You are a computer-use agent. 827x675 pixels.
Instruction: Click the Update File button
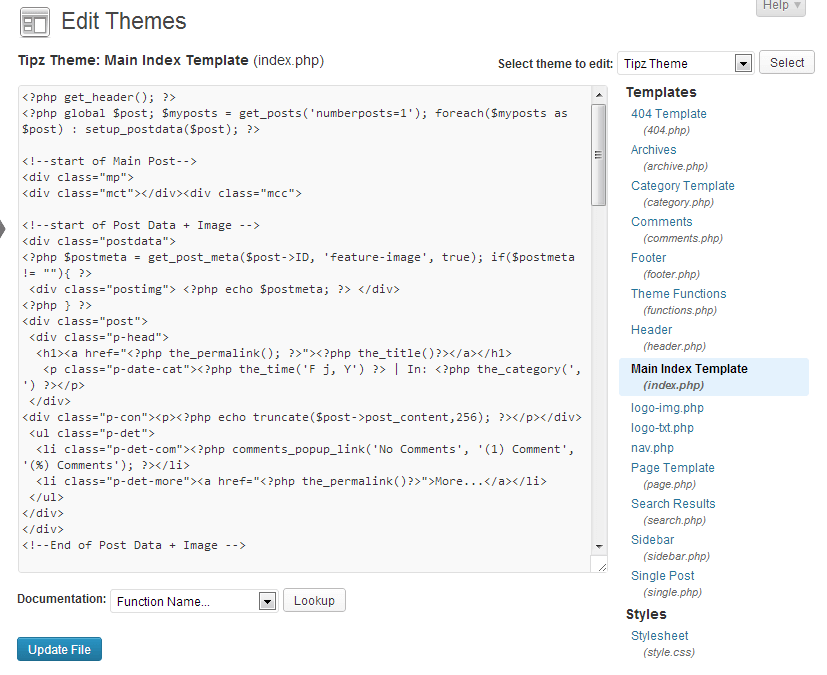(x=59, y=649)
